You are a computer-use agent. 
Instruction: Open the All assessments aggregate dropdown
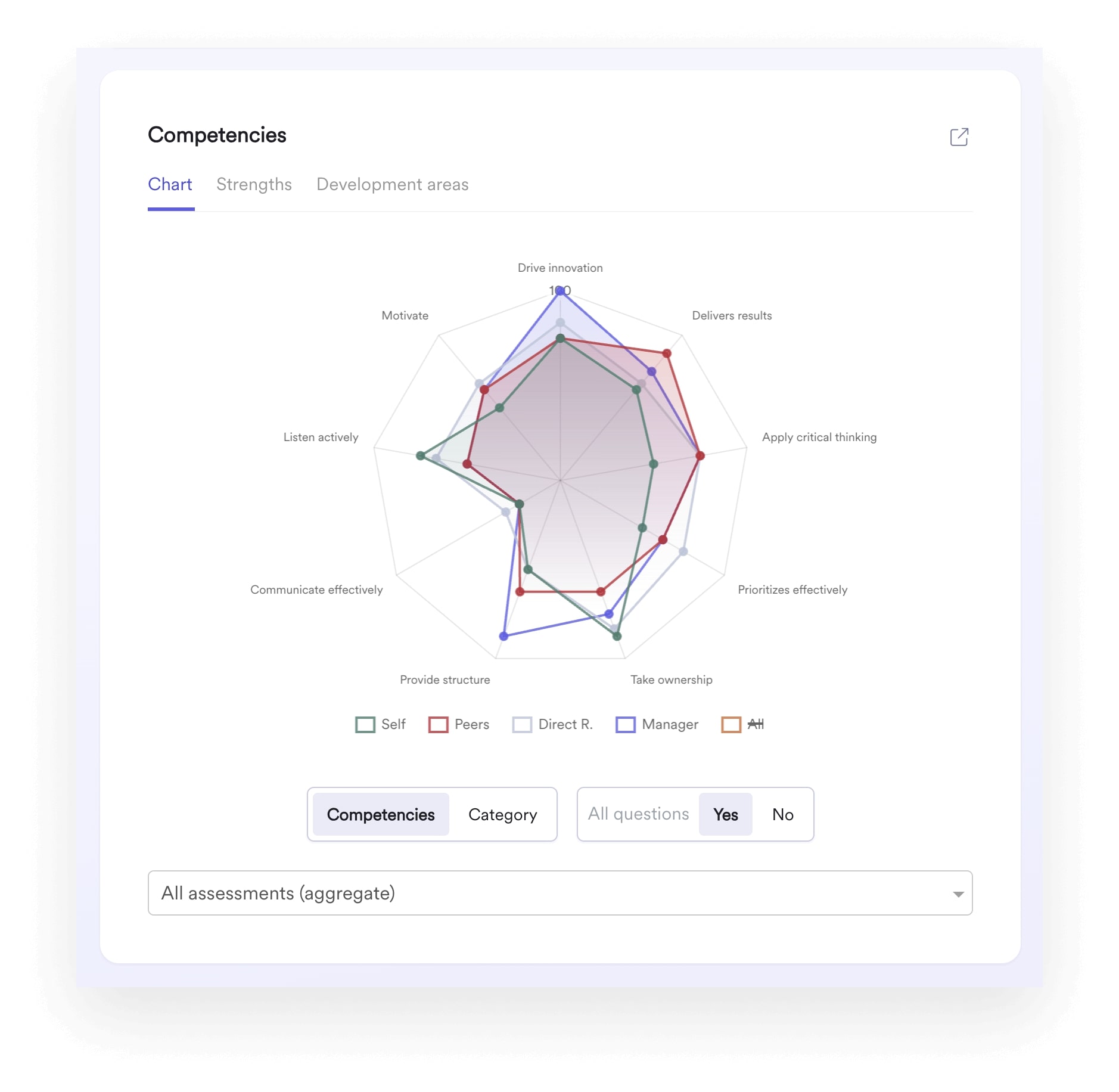[559, 892]
